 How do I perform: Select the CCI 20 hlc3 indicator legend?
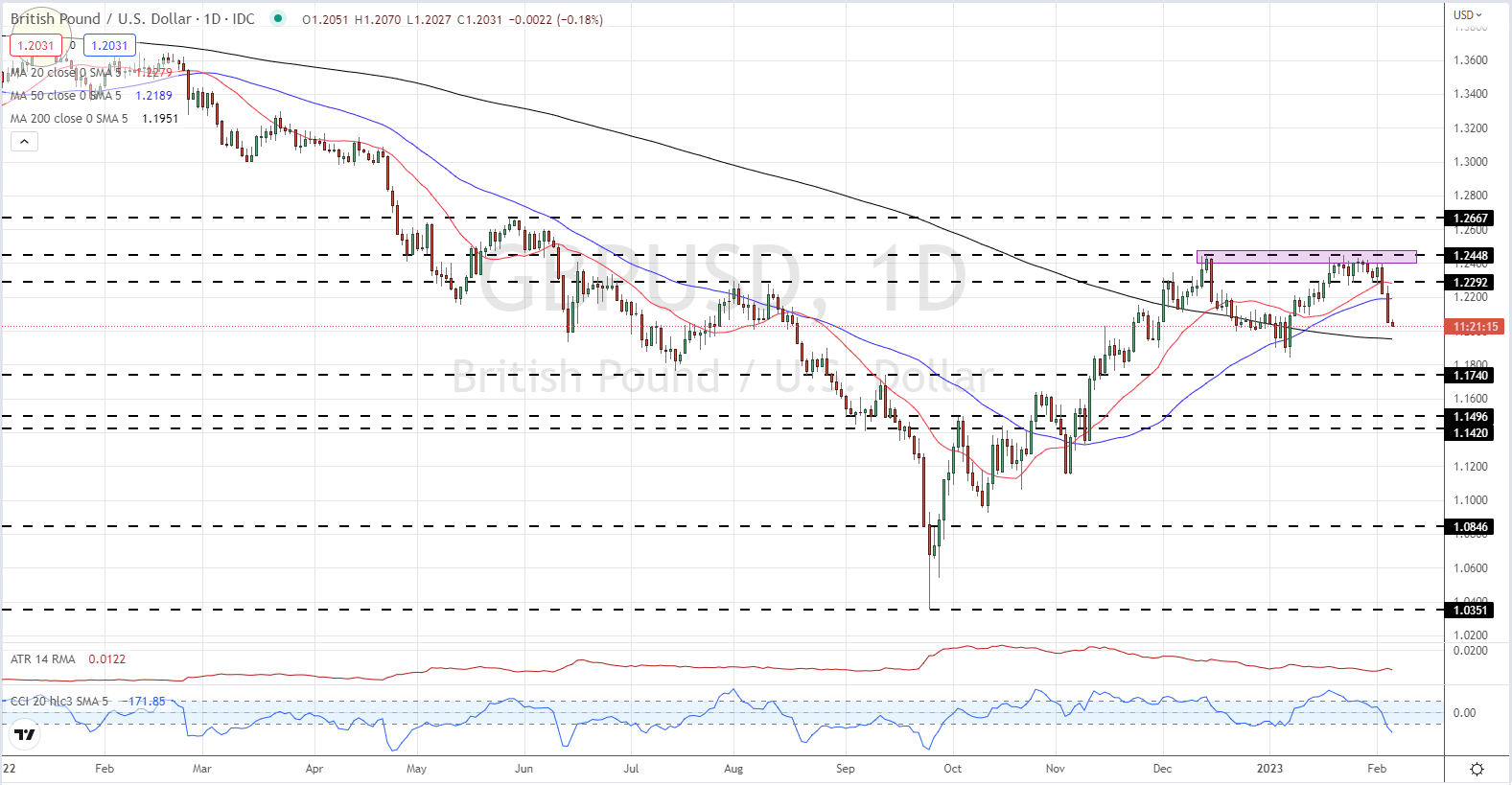coord(59,702)
